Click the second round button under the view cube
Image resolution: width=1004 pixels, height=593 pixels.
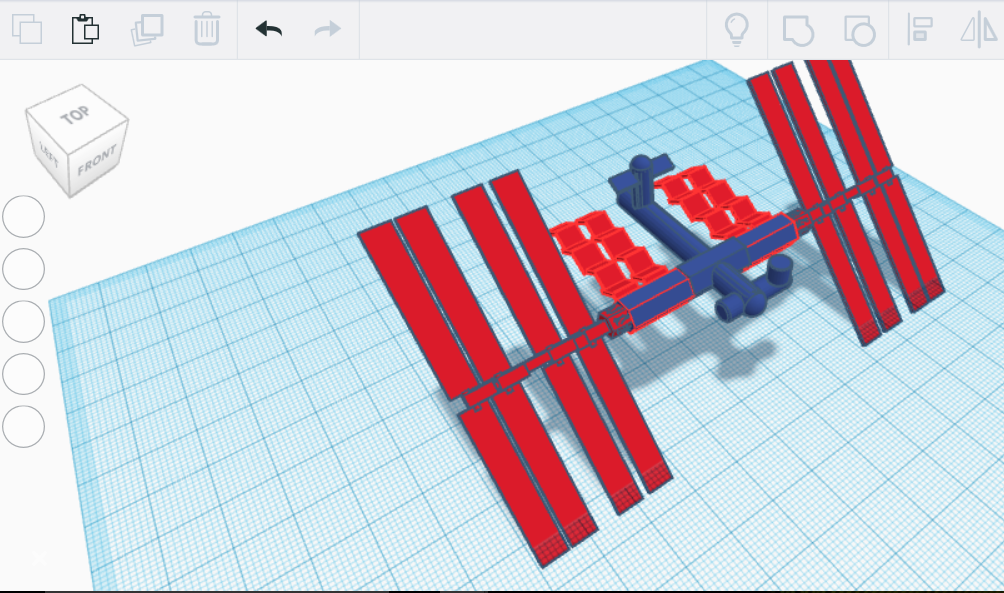pos(24,269)
